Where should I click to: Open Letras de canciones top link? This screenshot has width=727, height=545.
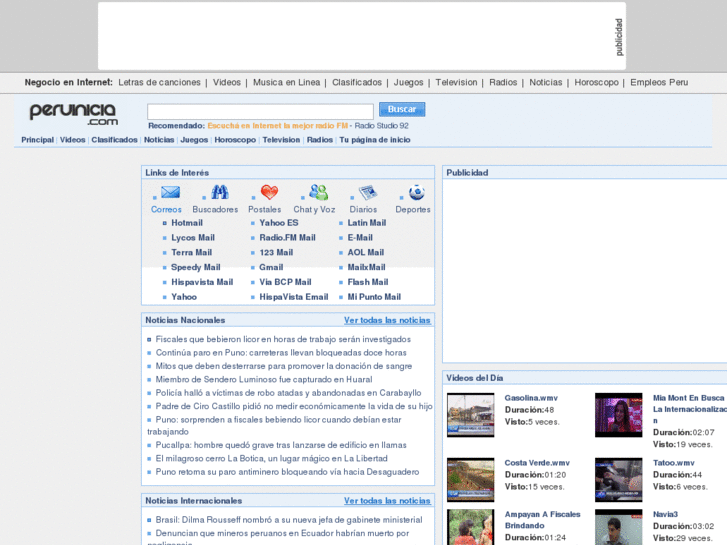tap(159, 83)
